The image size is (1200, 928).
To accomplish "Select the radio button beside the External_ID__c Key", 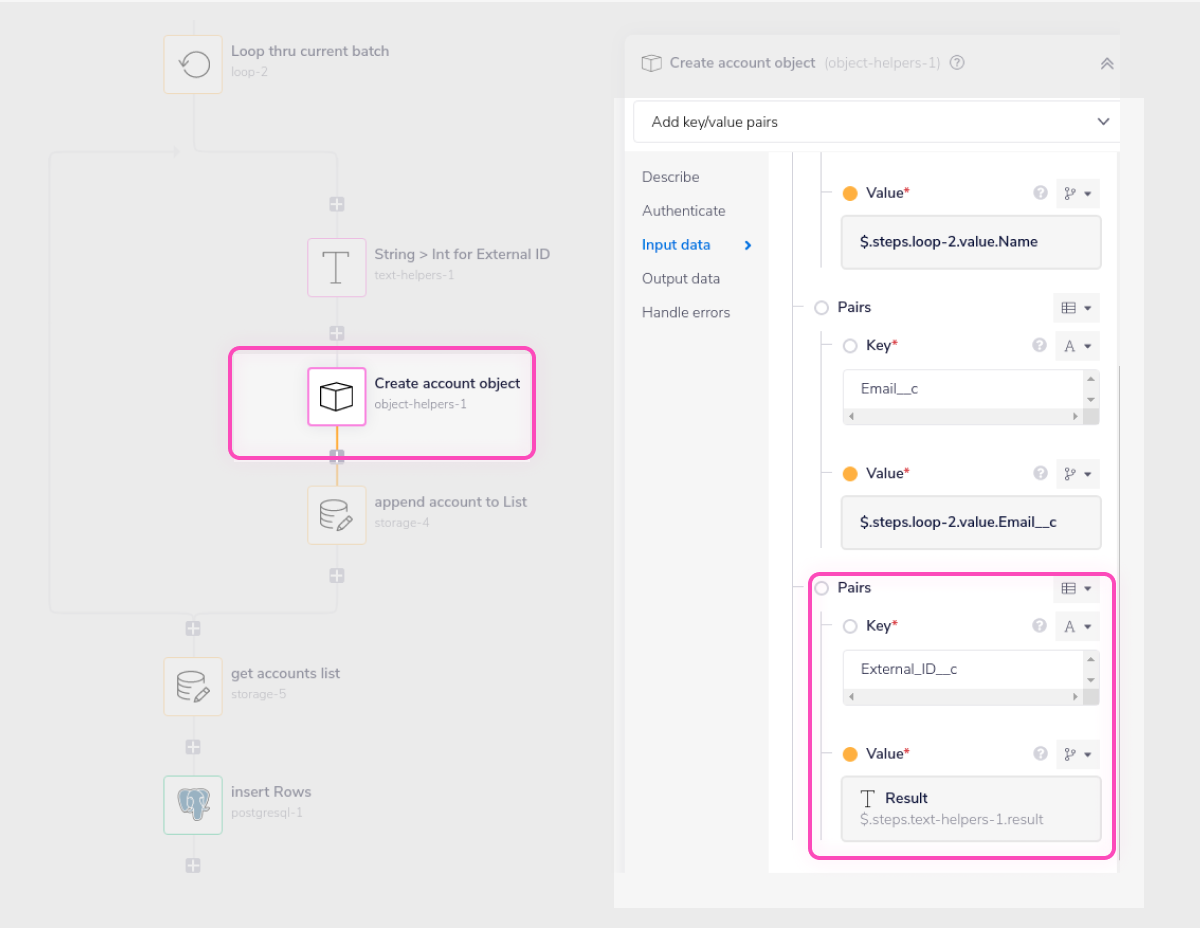I will point(849,626).
